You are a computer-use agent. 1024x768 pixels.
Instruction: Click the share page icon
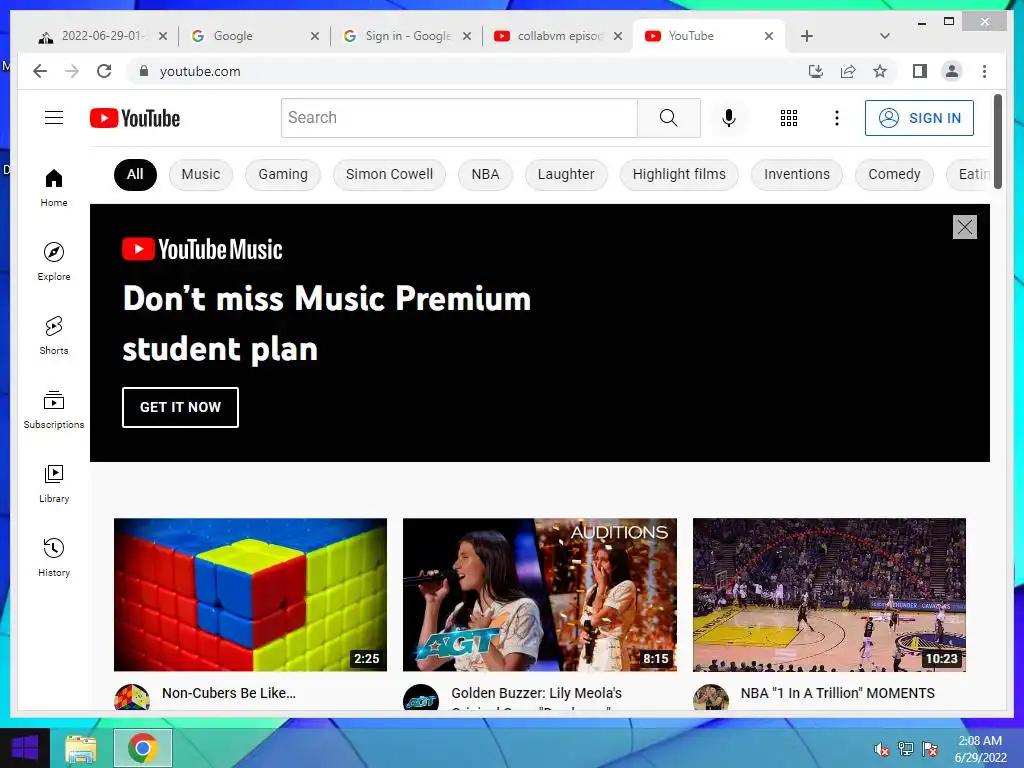tap(848, 71)
